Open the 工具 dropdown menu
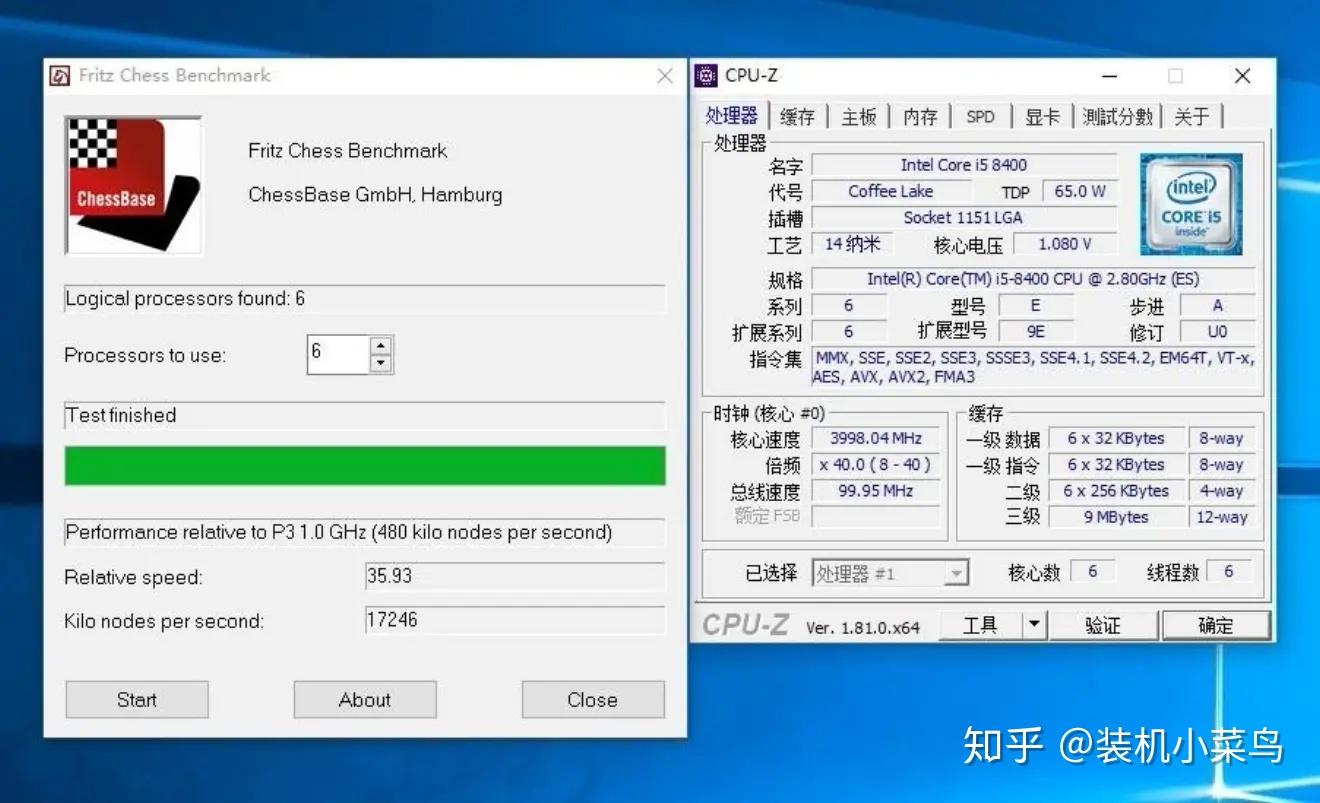 click(1035, 623)
